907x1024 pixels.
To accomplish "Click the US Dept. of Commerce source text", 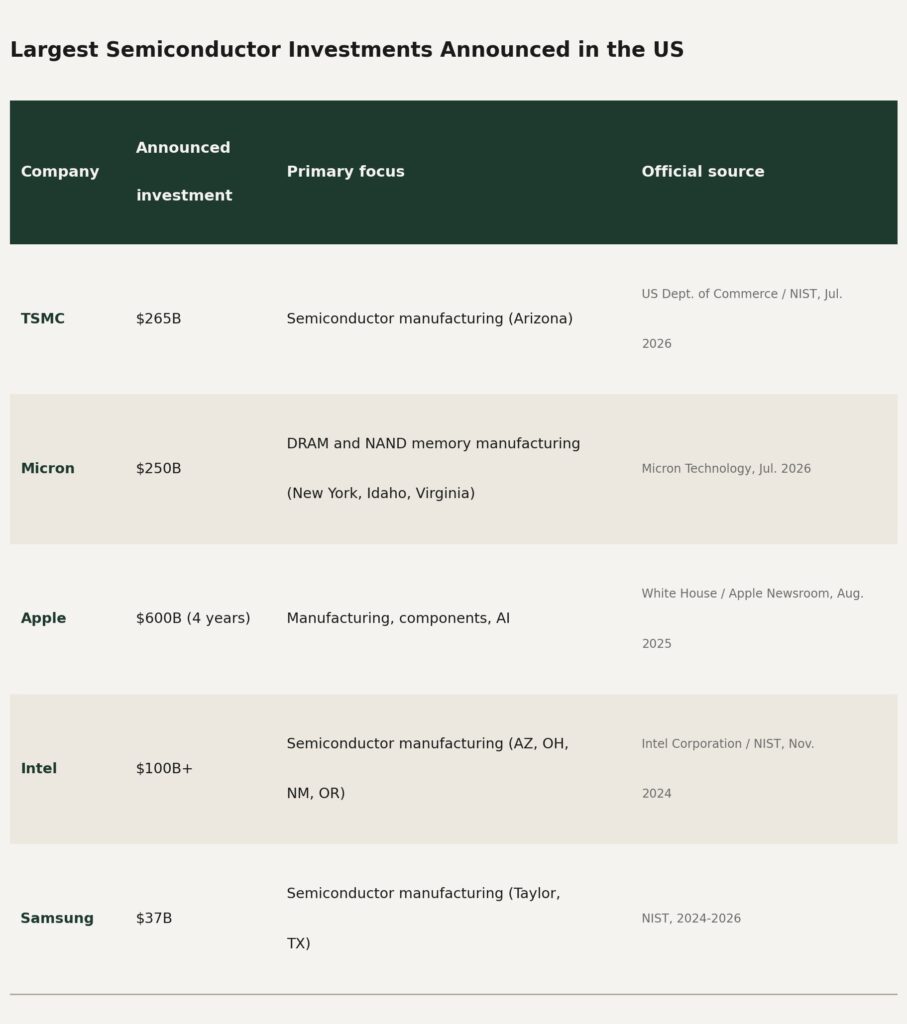I will coord(742,319).
